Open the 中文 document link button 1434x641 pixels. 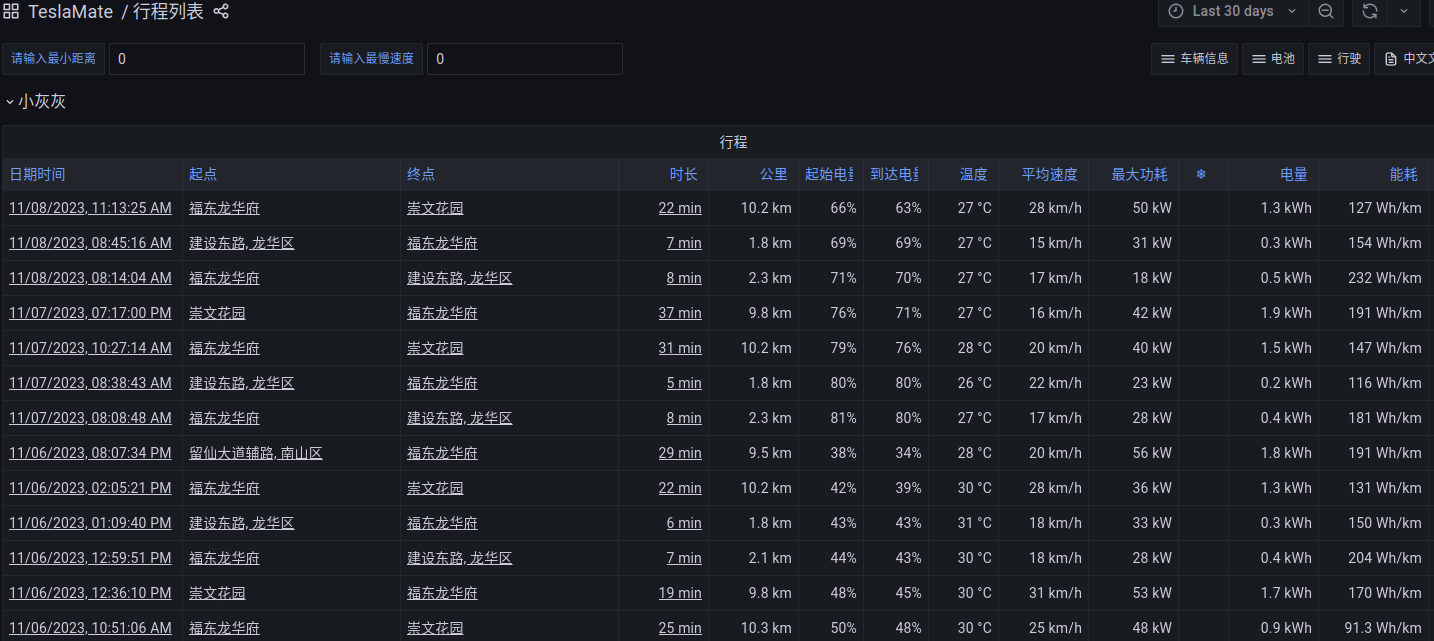tap(1406, 59)
